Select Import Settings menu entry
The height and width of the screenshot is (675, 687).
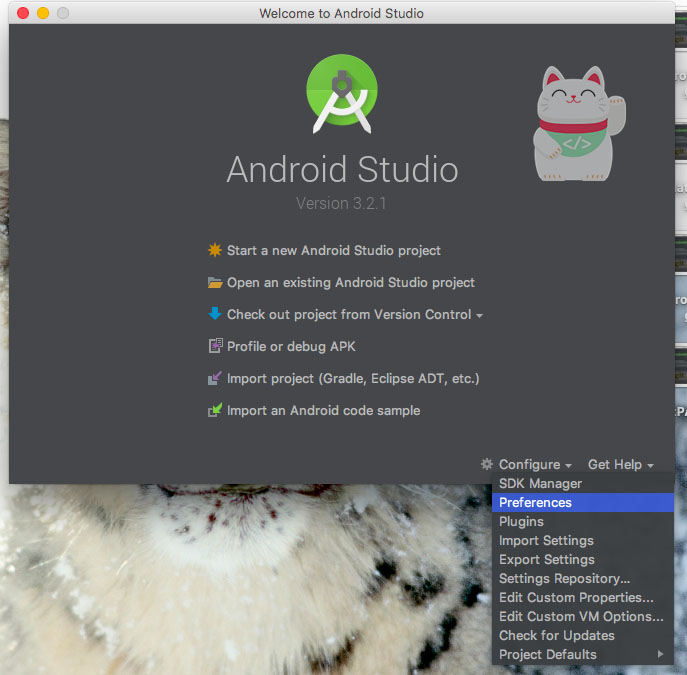pyautogui.click(x=583, y=541)
